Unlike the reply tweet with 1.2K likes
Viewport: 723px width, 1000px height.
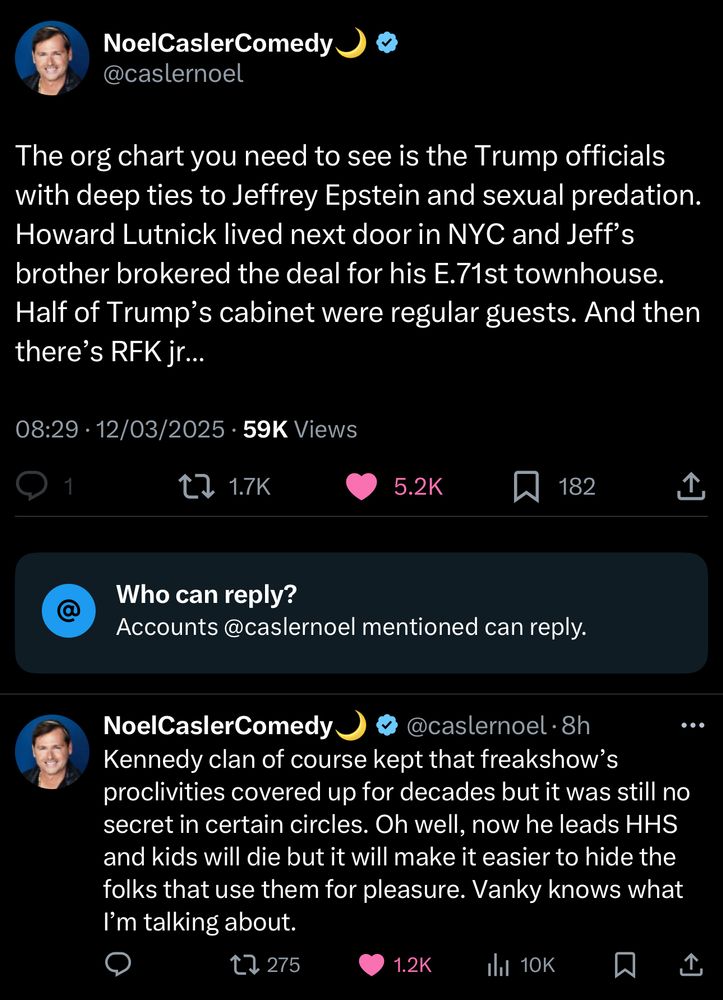click(x=371, y=964)
